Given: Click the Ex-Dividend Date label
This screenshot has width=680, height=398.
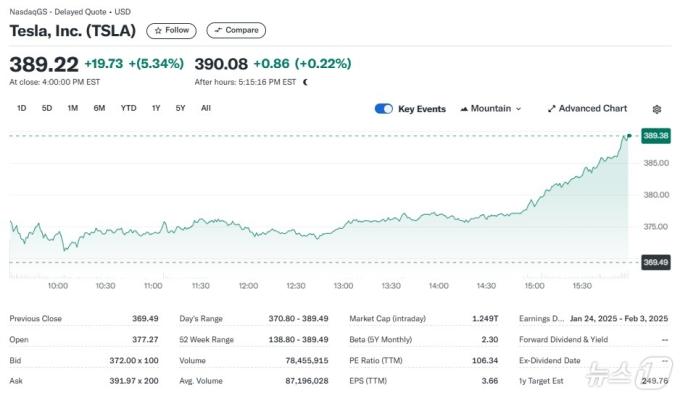Looking at the screenshot, I should (x=550, y=361).
